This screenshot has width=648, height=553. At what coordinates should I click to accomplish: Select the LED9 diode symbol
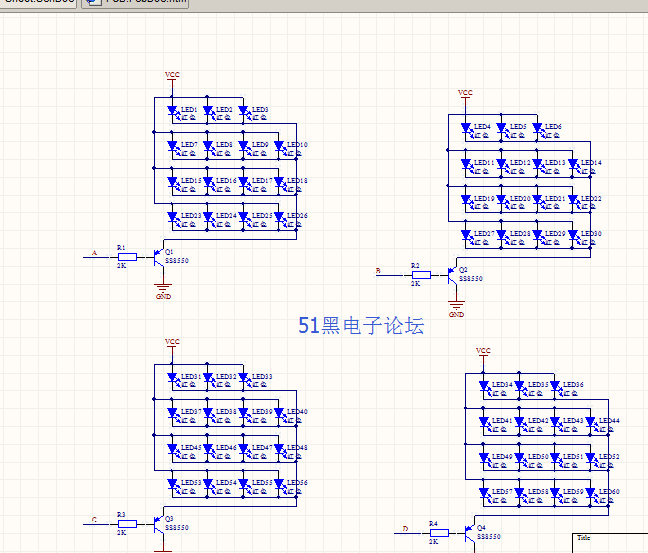coord(243,146)
